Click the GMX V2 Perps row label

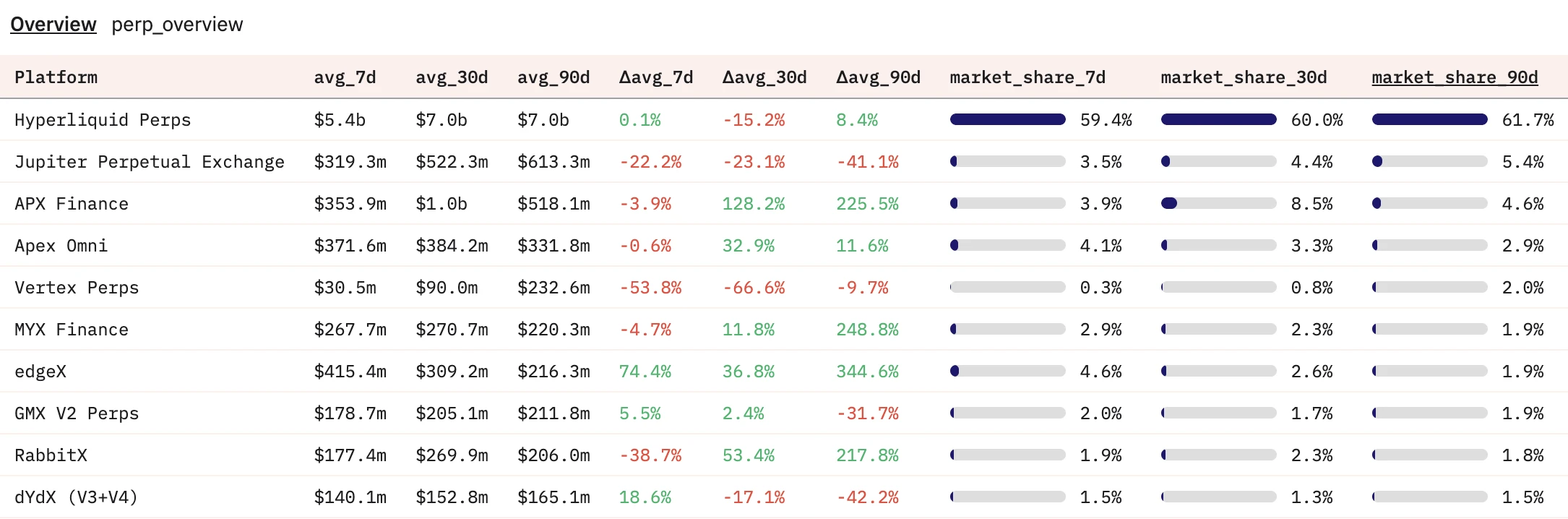pyautogui.click(x=77, y=413)
